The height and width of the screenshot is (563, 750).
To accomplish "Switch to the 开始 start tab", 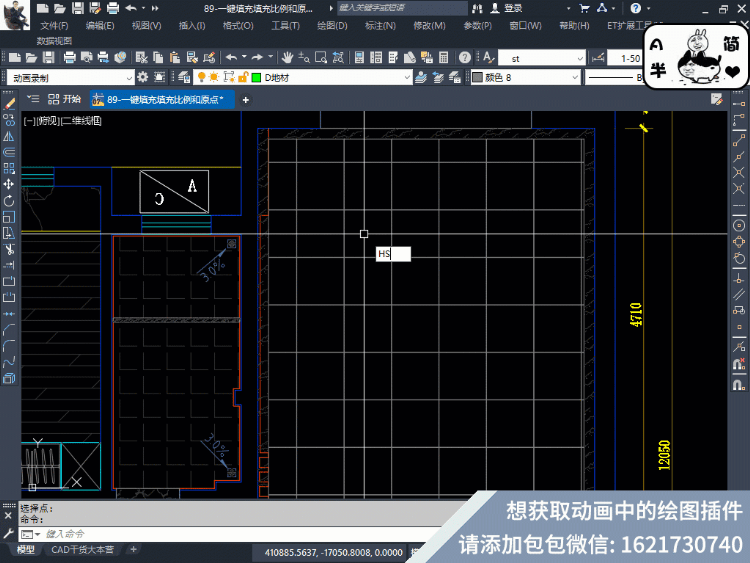I will coord(65,99).
